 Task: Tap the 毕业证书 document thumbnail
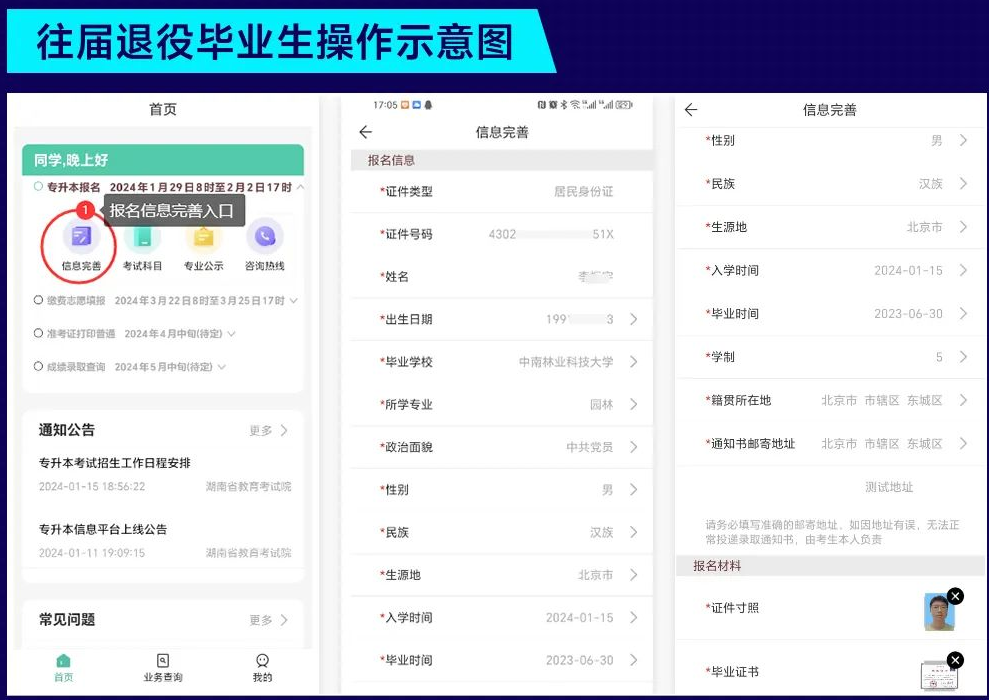click(x=938, y=676)
